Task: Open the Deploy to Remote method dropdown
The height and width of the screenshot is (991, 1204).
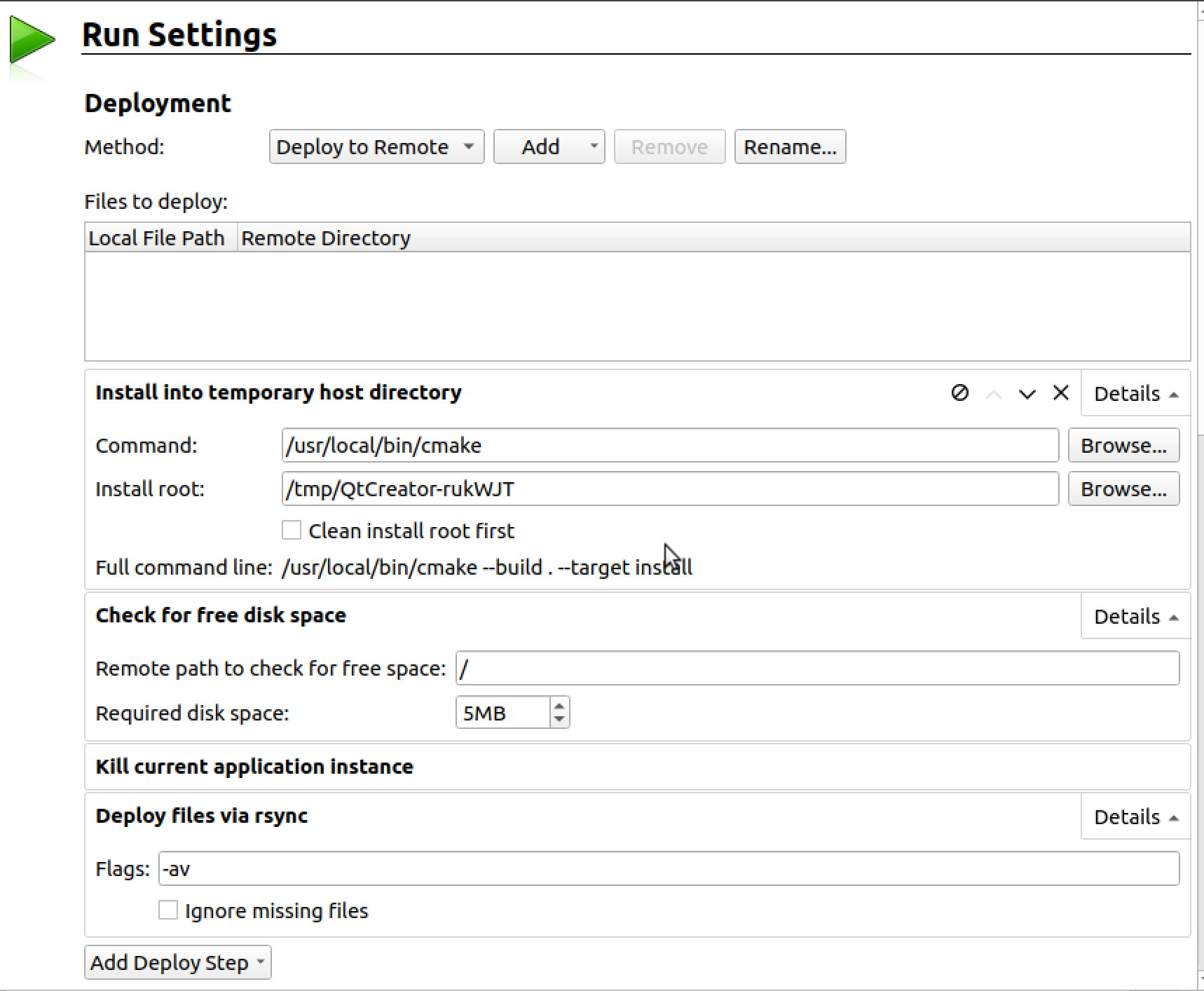Action: pyautogui.click(x=376, y=147)
